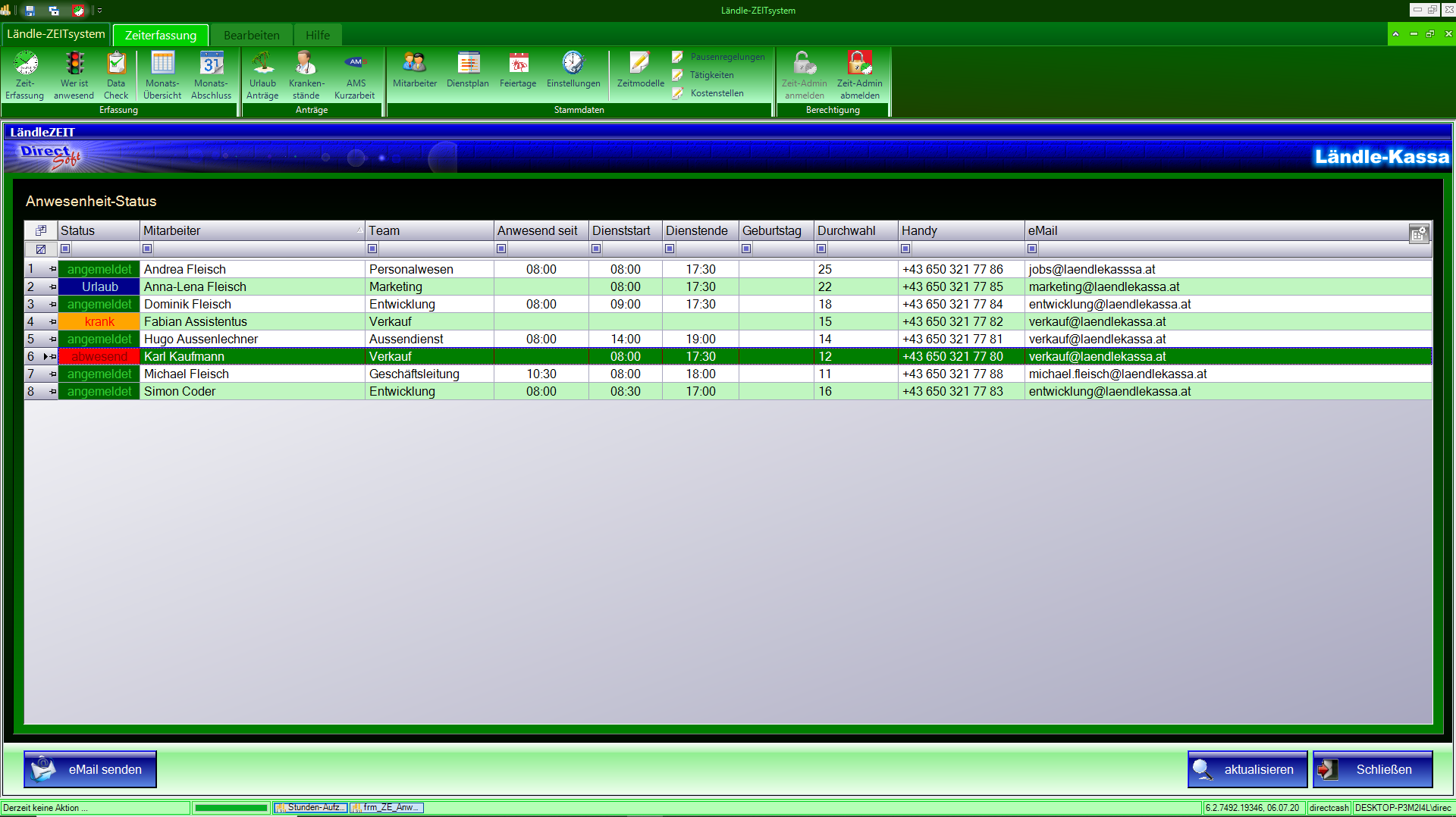Image resolution: width=1456 pixels, height=817 pixels.
Task: Open the grid column chooser icon at right
Action: point(1419,233)
